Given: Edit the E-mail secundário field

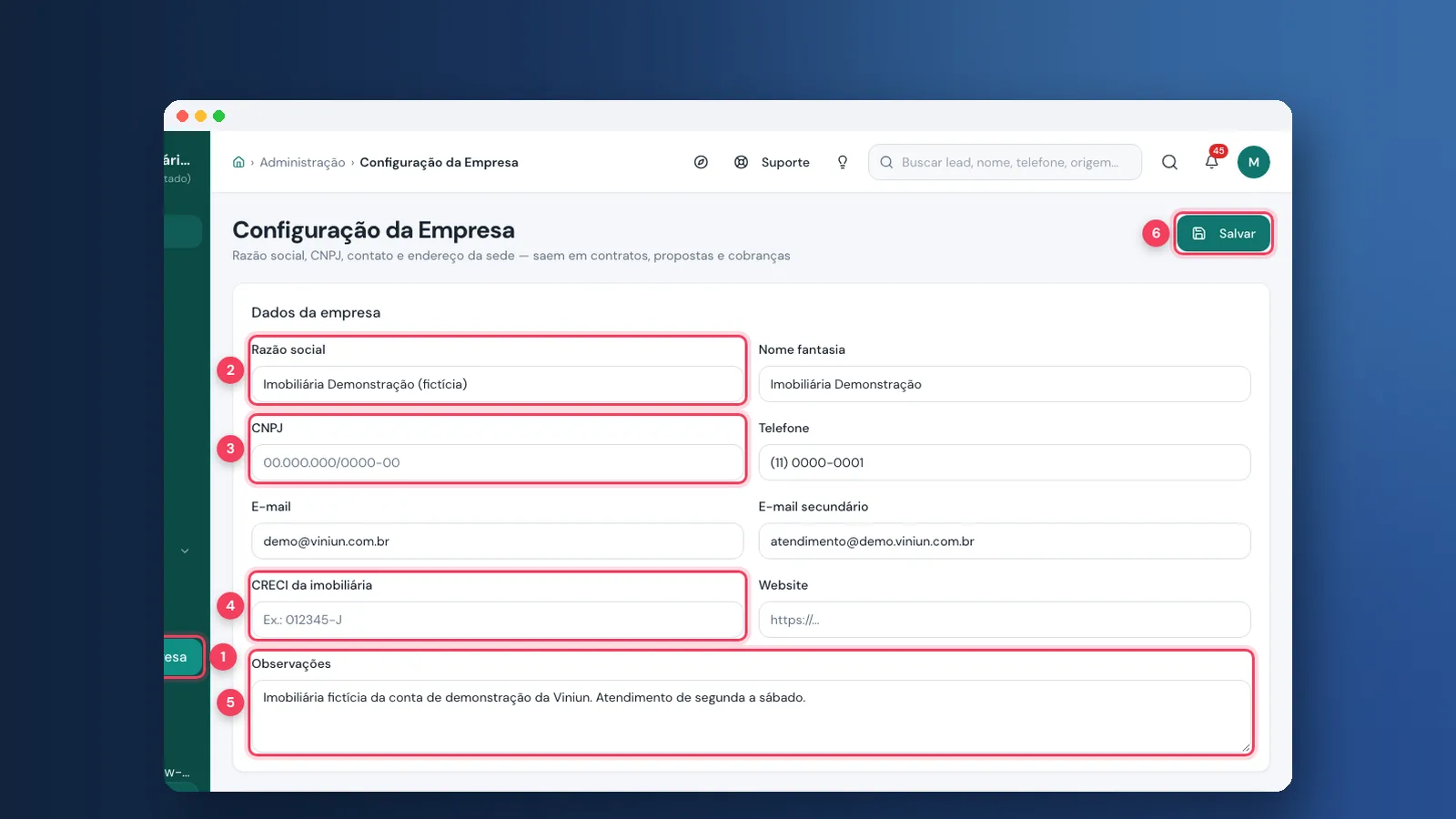Looking at the screenshot, I should pyautogui.click(x=1004, y=541).
